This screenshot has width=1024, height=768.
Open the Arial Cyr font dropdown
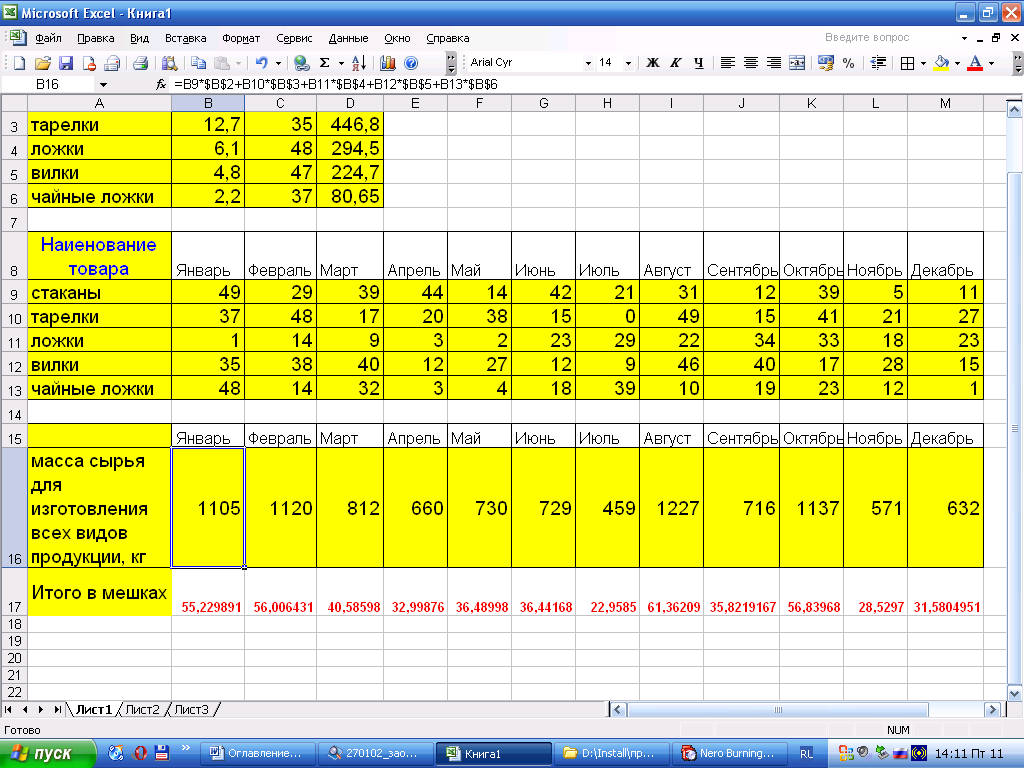(588, 63)
